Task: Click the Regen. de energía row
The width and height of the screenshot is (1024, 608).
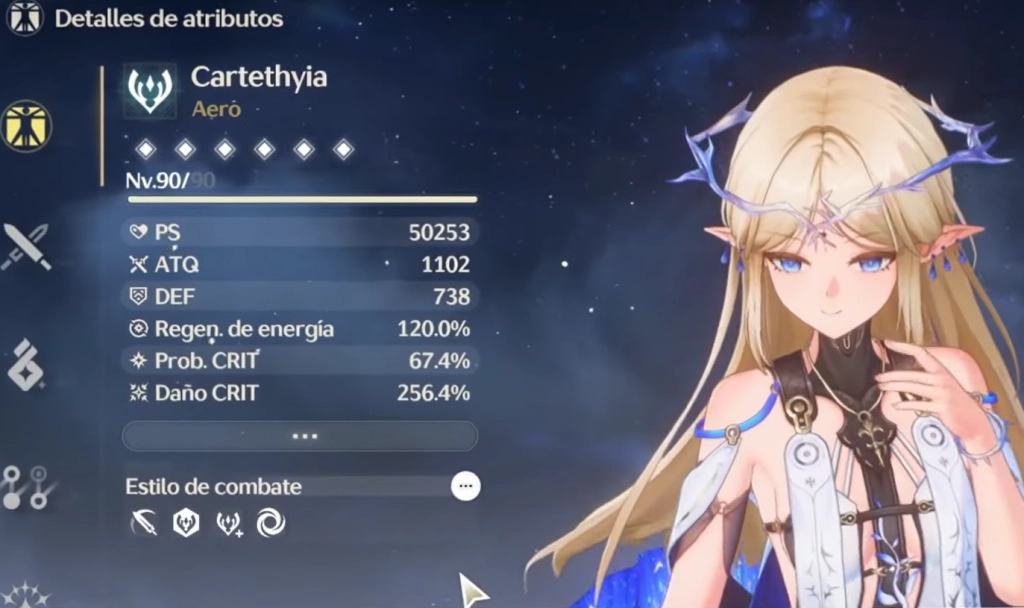Action: tap(300, 328)
